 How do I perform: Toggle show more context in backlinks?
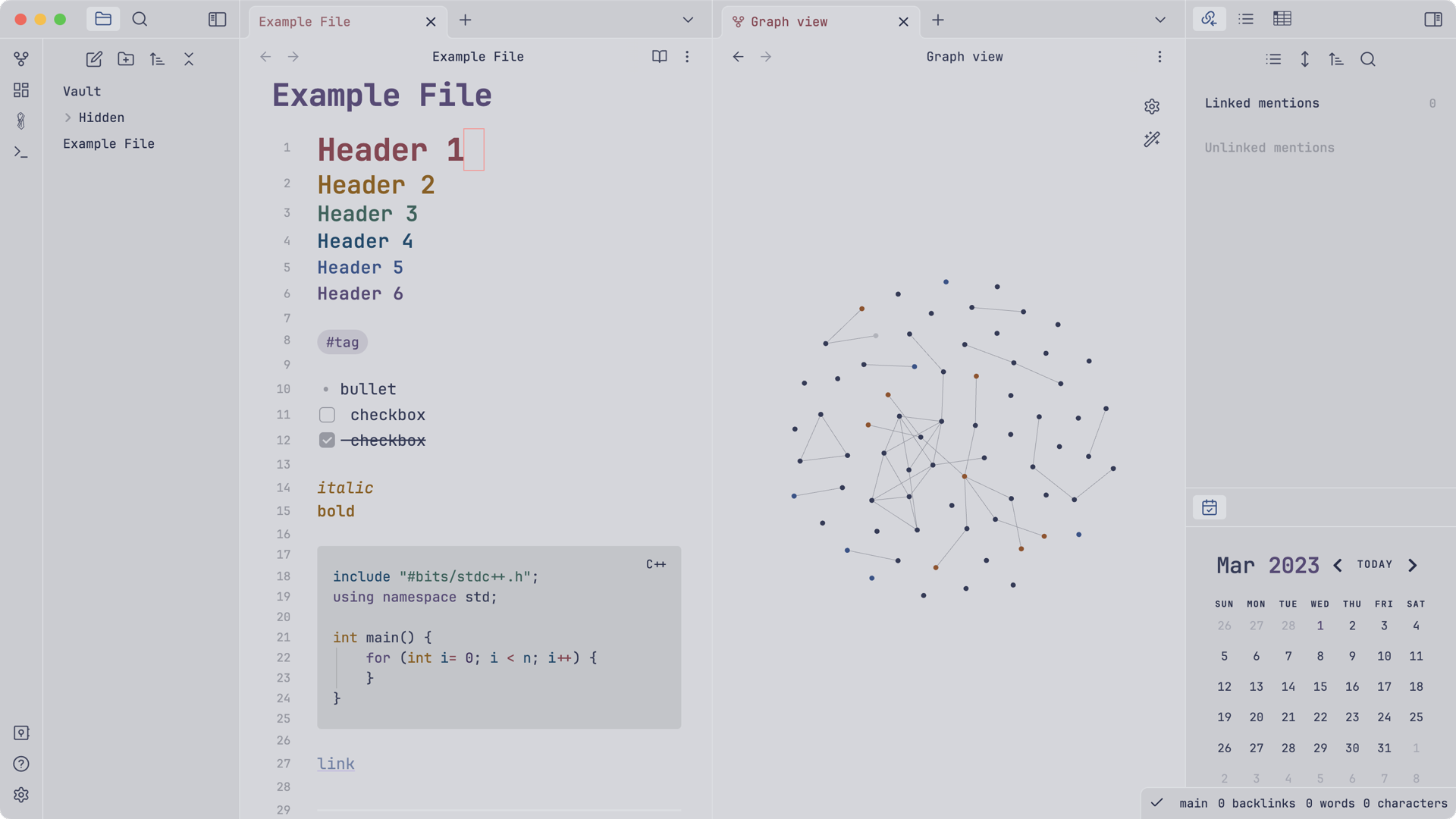pos(1305,59)
